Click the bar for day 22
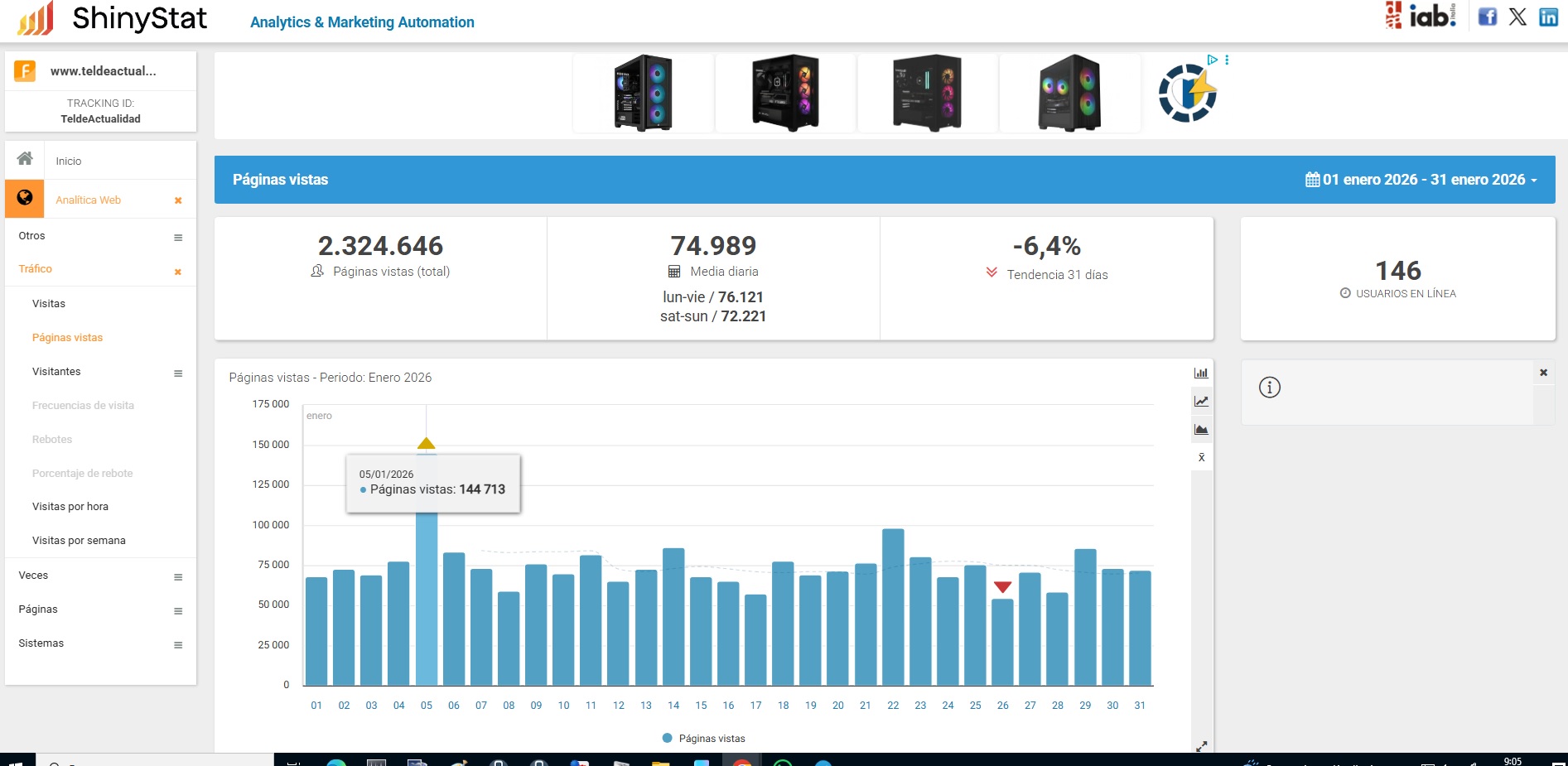This screenshot has width=1568, height=766. point(893,607)
